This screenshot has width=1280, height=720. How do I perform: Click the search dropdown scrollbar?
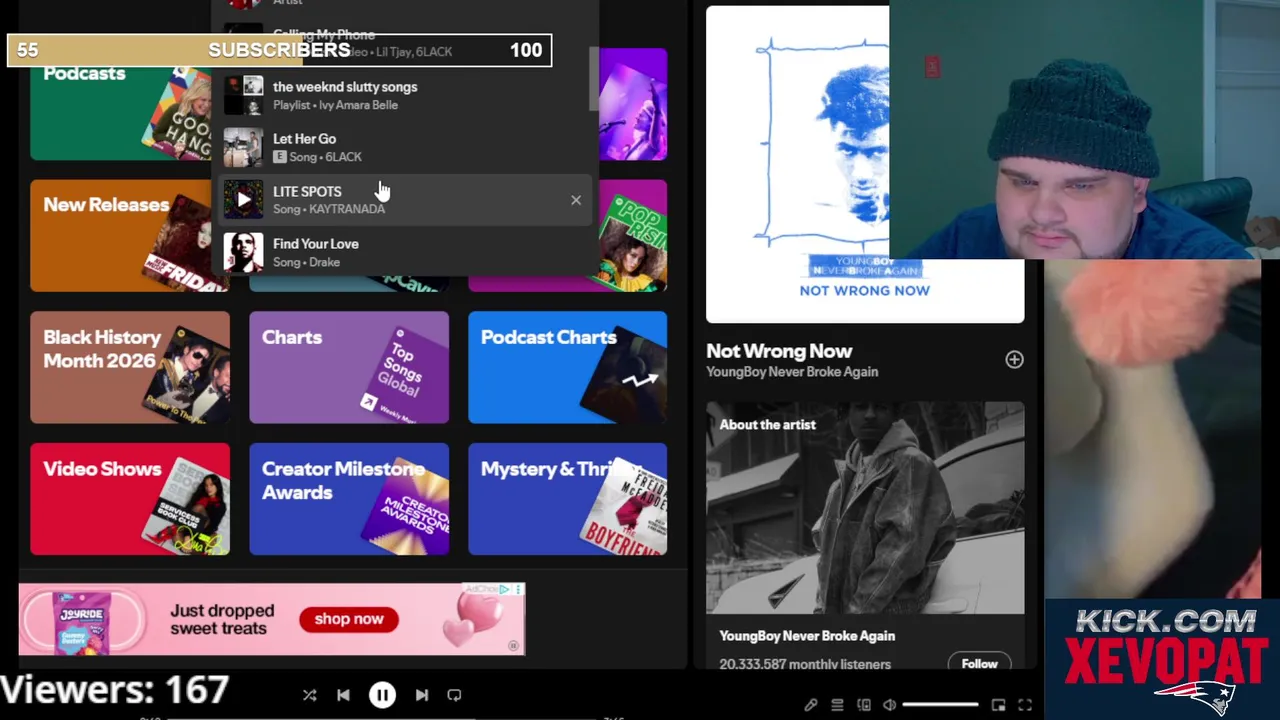[594, 80]
